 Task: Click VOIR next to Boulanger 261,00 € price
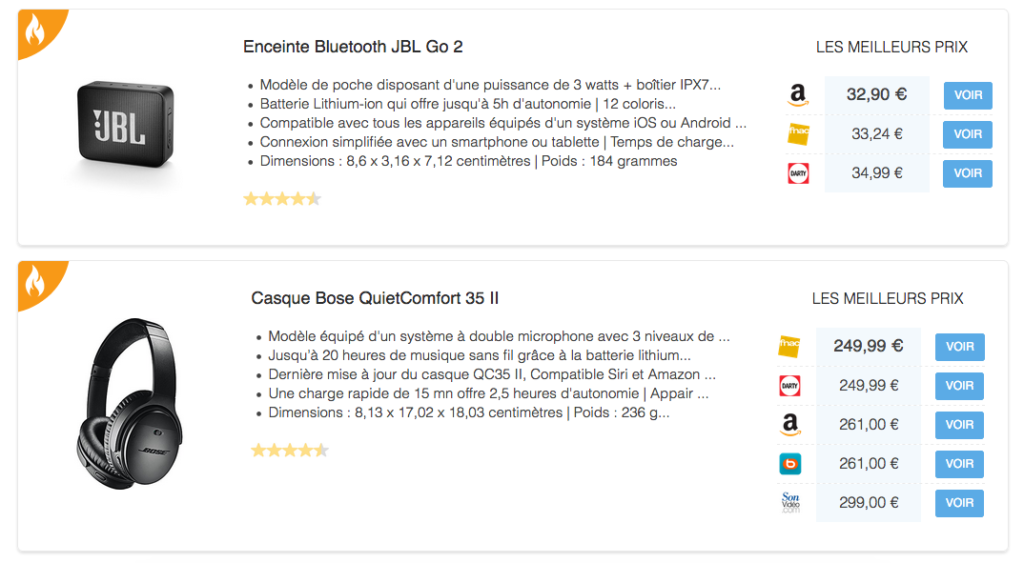click(x=959, y=464)
